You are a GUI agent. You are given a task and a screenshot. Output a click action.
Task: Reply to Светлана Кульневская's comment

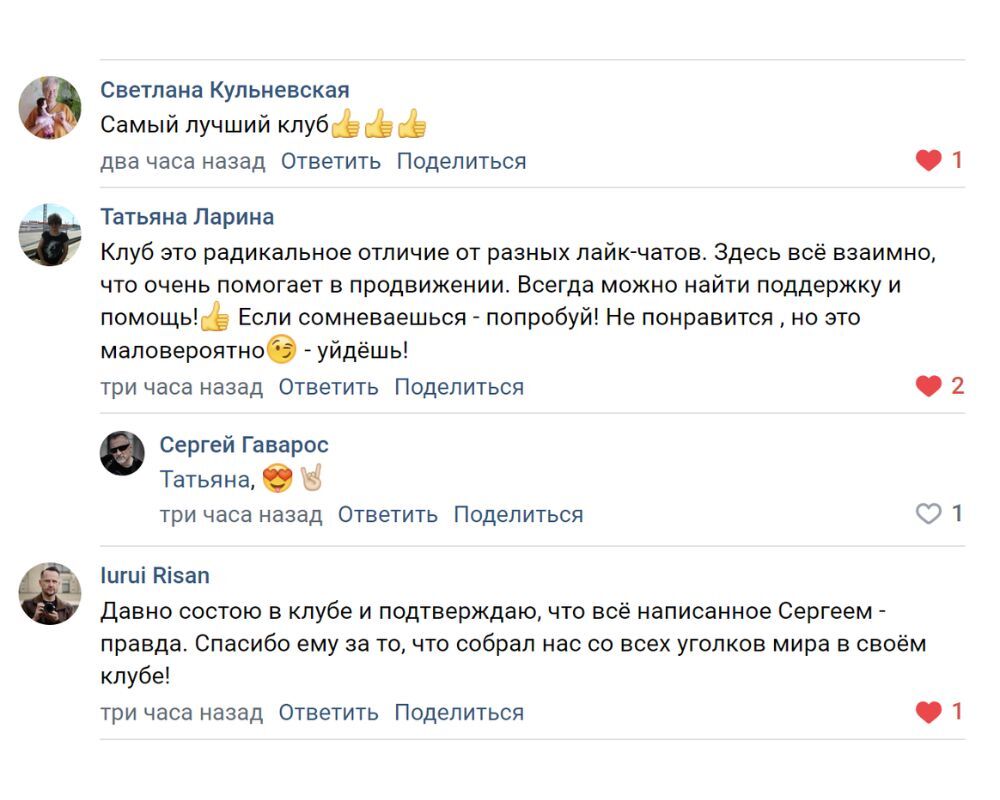pyautogui.click(x=331, y=161)
